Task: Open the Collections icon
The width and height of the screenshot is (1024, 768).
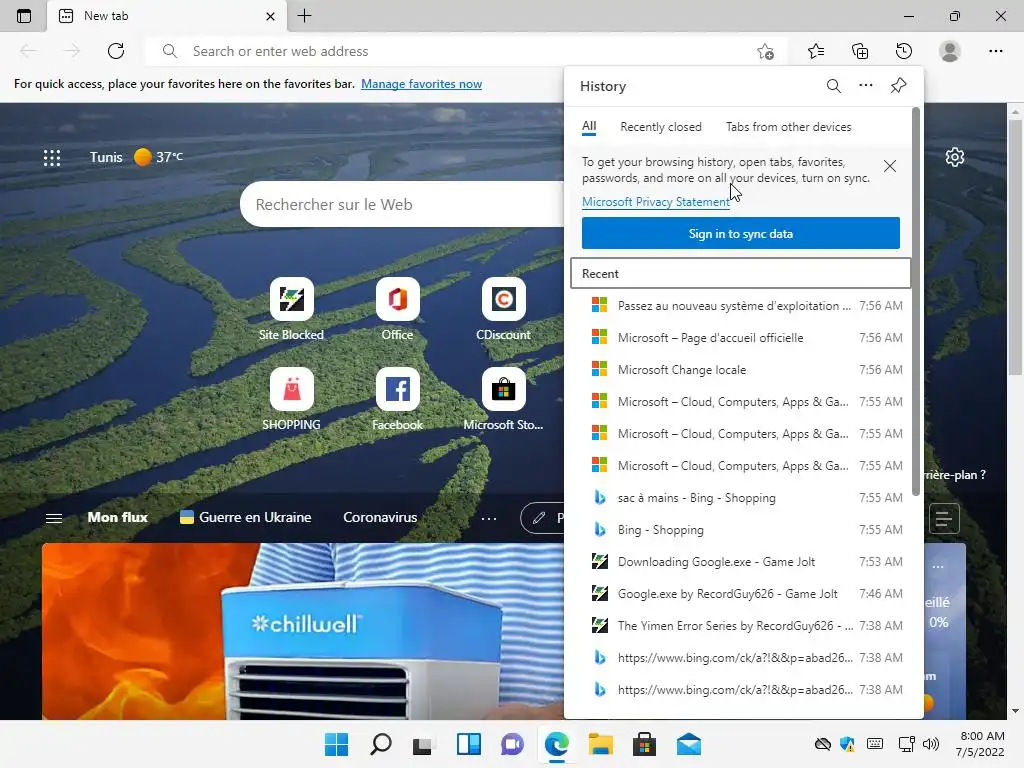Action: click(x=860, y=51)
